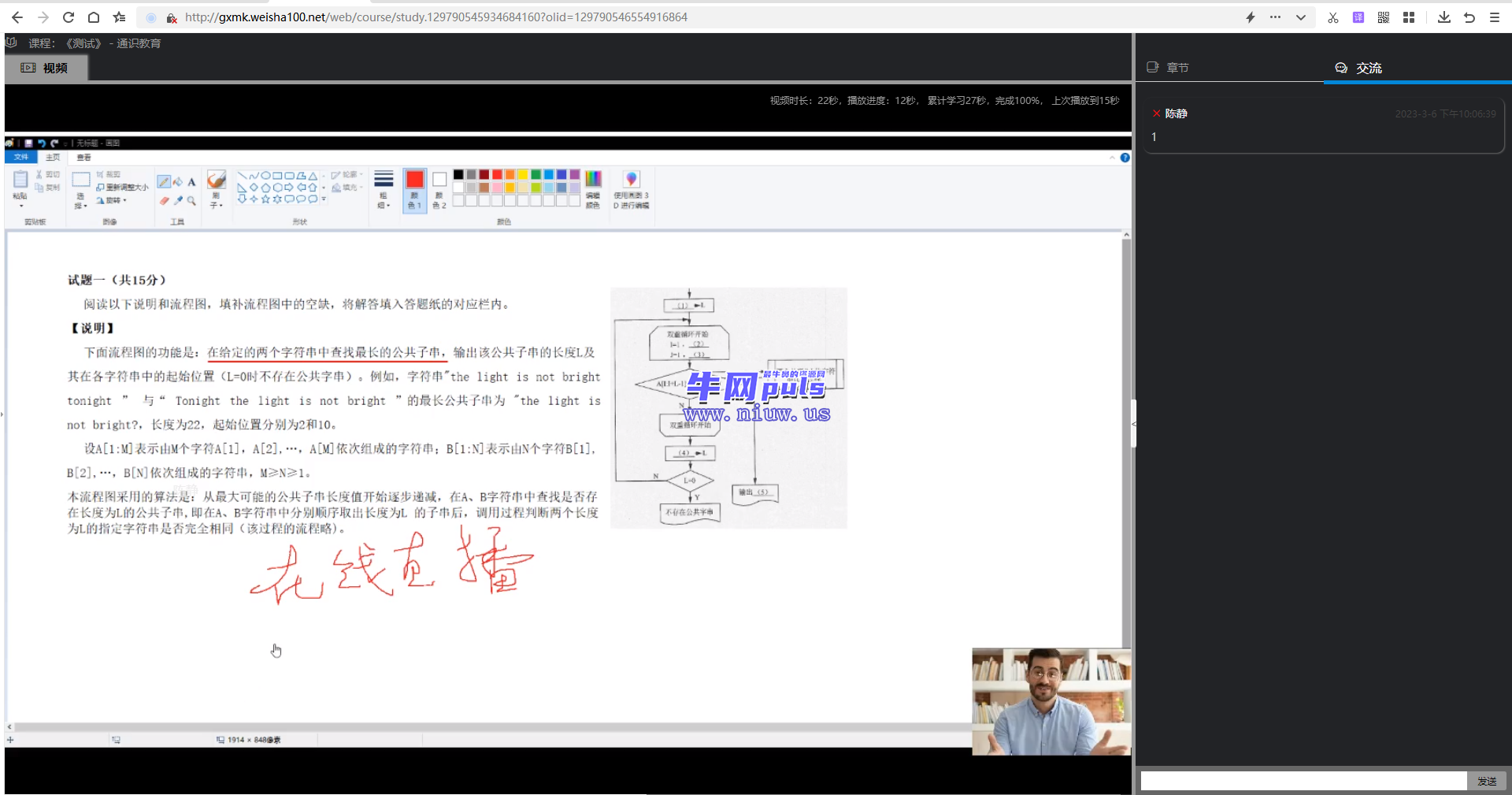The width and height of the screenshot is (1512, 795).
Task: Activate Color 1 swatch selector
Action: click(x=414, y=190)
